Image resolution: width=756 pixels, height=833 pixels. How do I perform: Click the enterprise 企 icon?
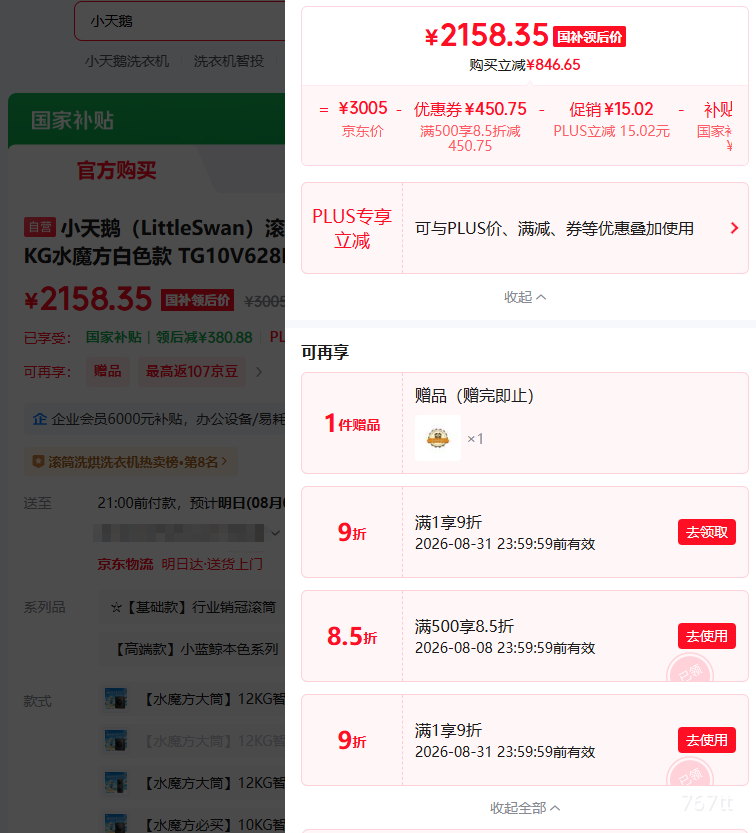click(x=40, y=419)
